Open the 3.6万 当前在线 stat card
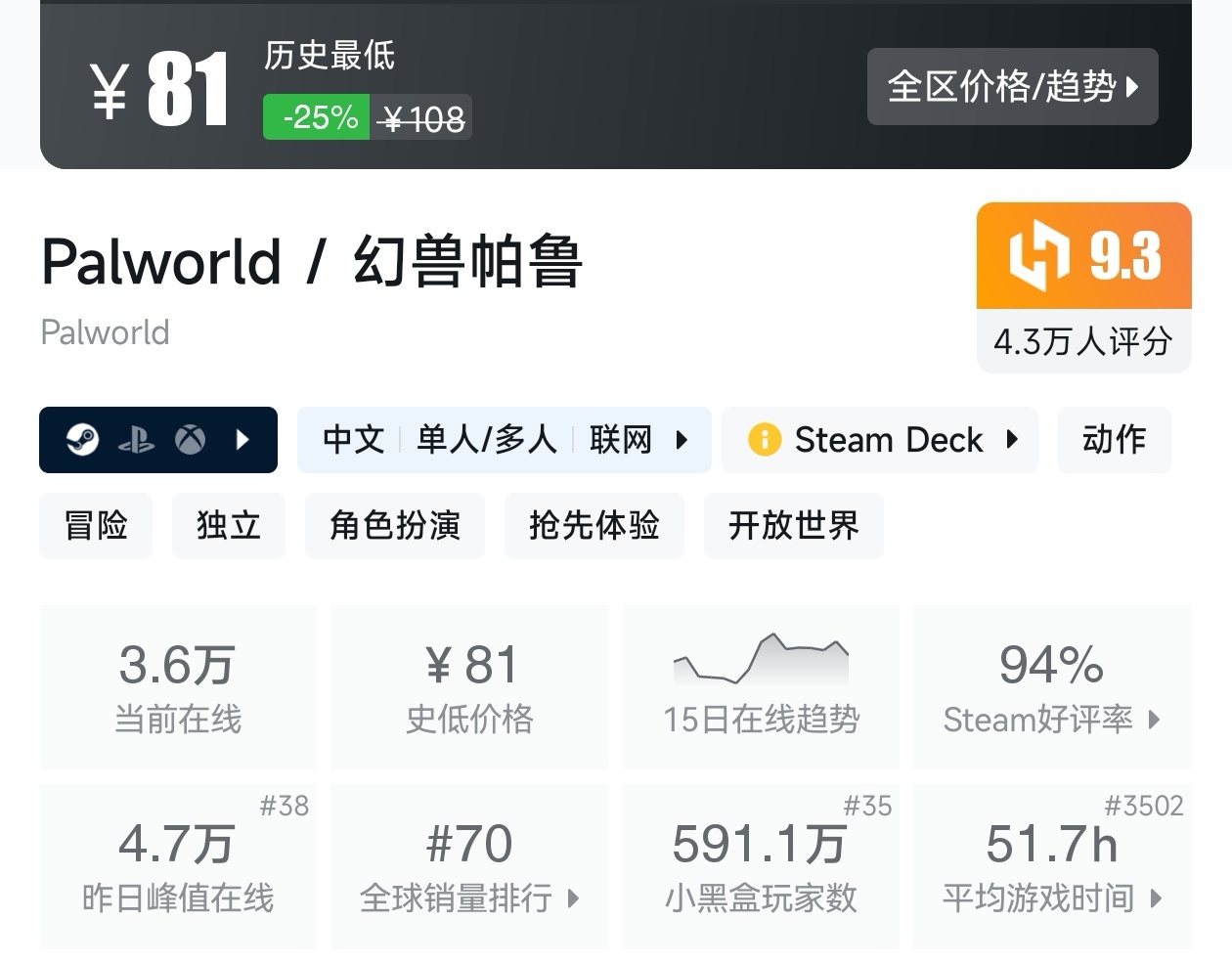 tap(178, 687)
